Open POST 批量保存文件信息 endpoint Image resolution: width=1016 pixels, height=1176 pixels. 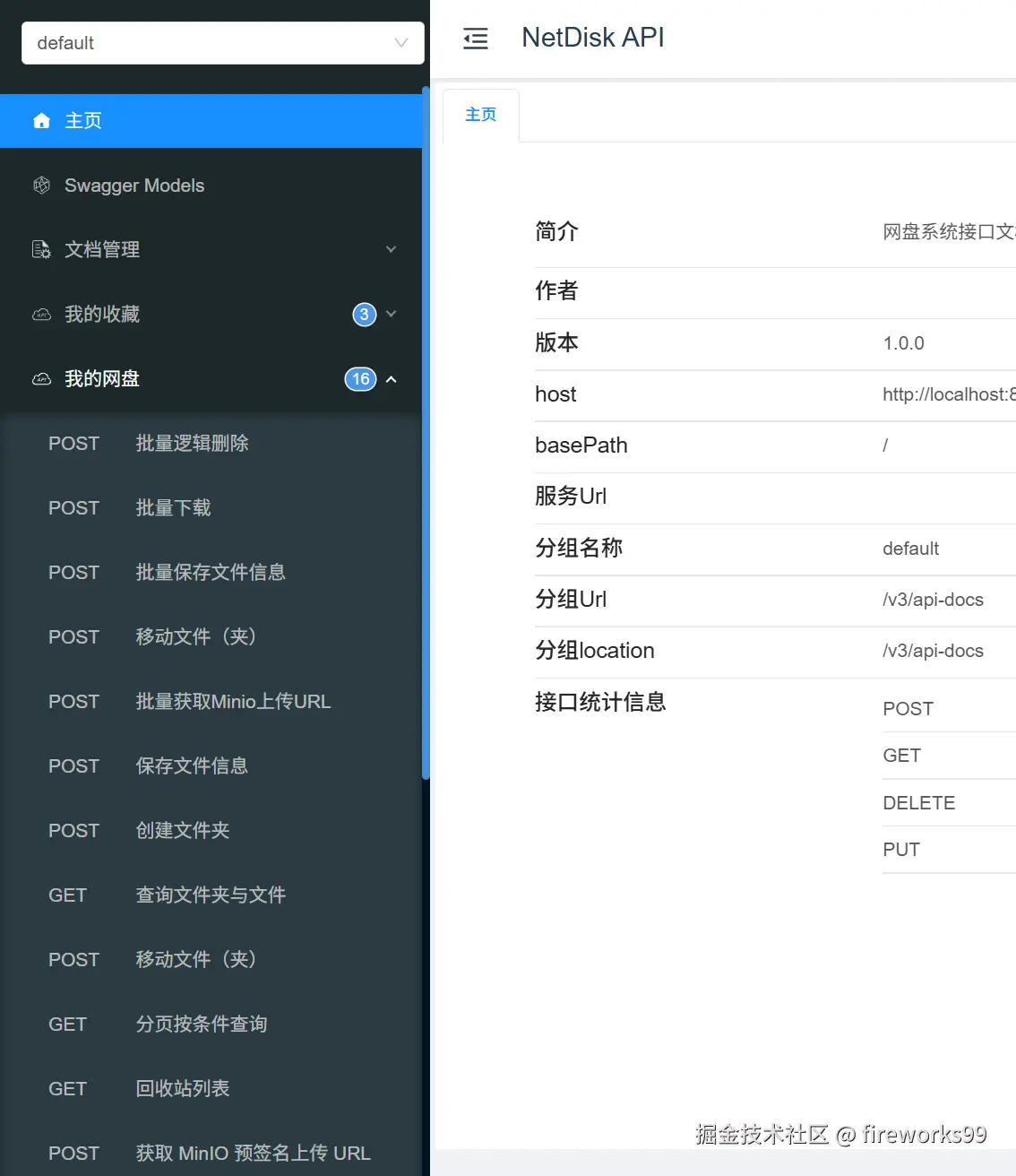[211, 573]
